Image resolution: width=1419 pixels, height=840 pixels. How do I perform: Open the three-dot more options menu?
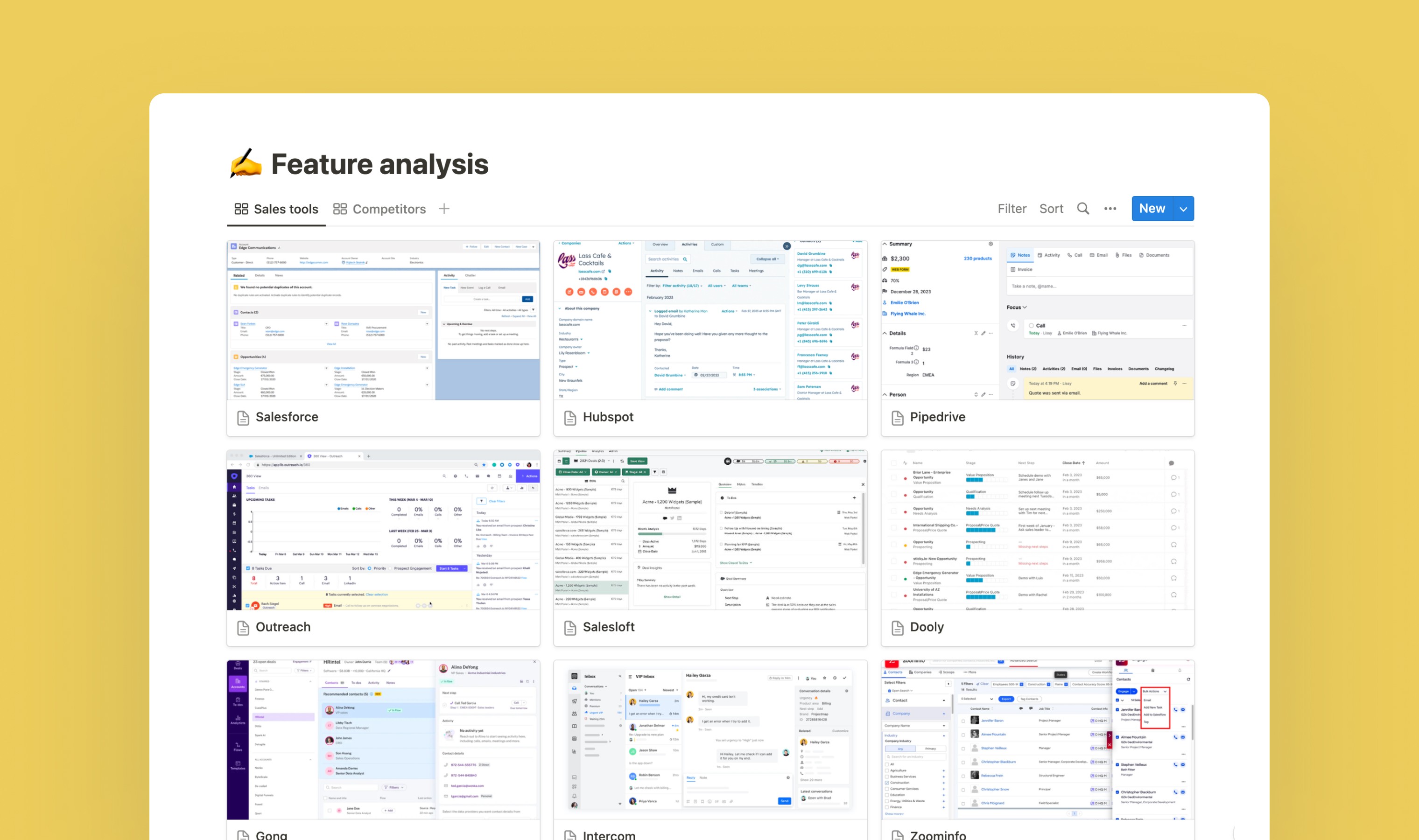point(1110,209)
